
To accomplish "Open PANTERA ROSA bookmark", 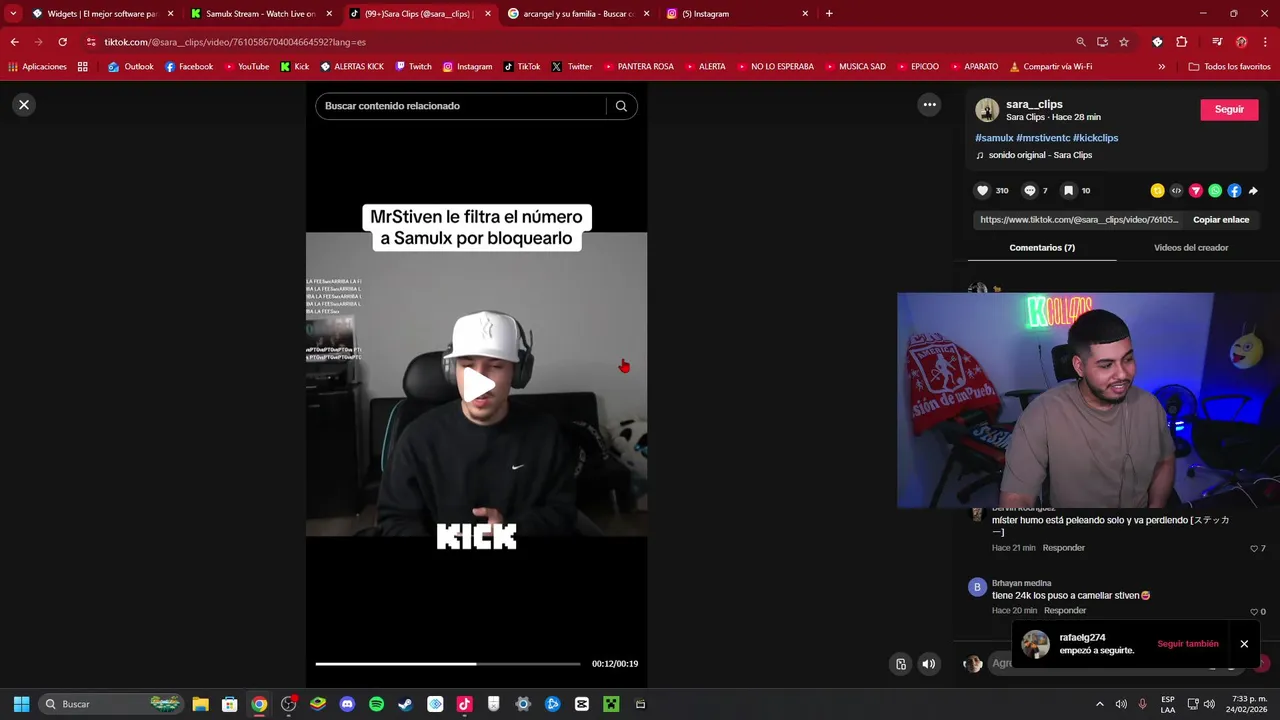I will point(638,67).
